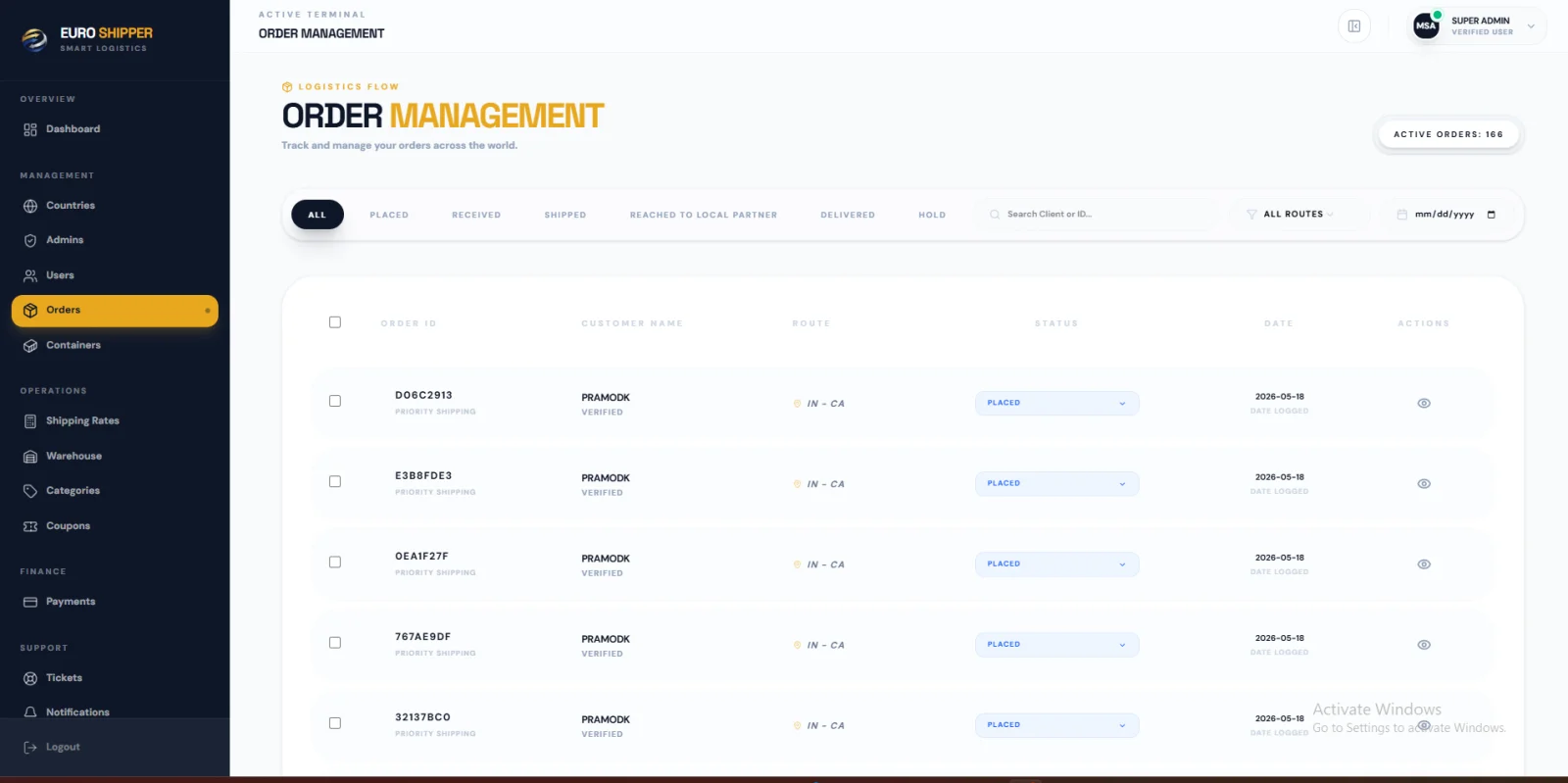Open the Dashboard grid icon

coord(30,129)
